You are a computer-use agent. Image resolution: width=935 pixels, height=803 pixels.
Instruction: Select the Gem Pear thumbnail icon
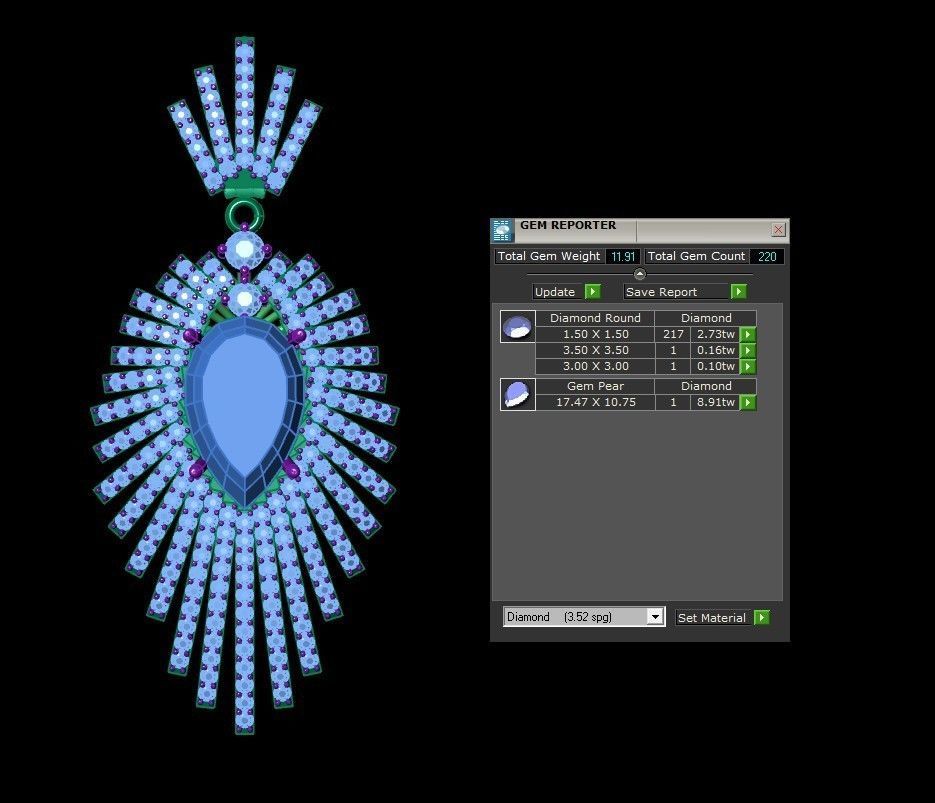(518, 395)
